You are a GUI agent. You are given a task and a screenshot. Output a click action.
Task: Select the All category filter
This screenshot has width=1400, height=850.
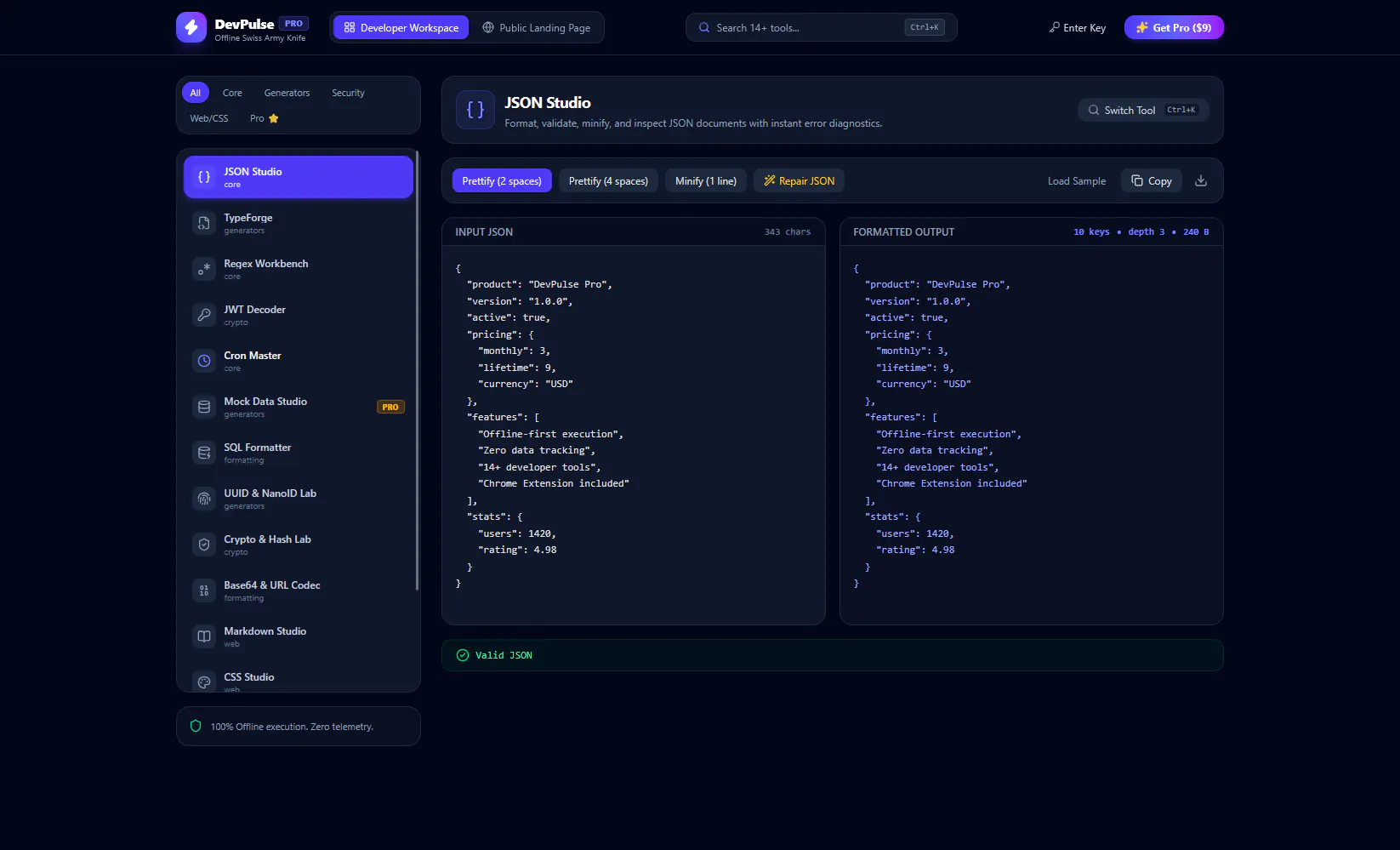196,93
